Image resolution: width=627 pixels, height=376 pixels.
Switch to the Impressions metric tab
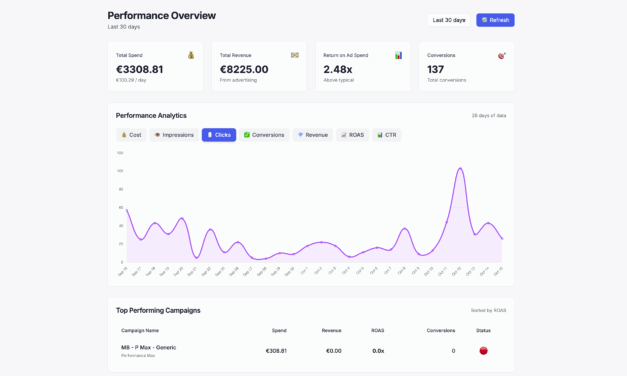point(174,135)
